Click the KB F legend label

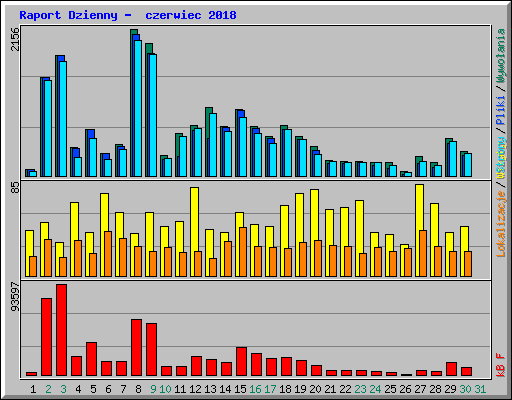pyautogui.click(x=501, y=365)
